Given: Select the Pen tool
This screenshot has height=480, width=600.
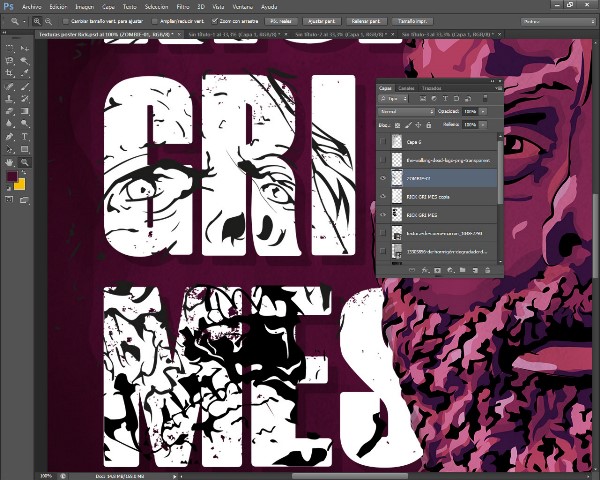Looking at the screenshot, I should (x=10, y=137).
